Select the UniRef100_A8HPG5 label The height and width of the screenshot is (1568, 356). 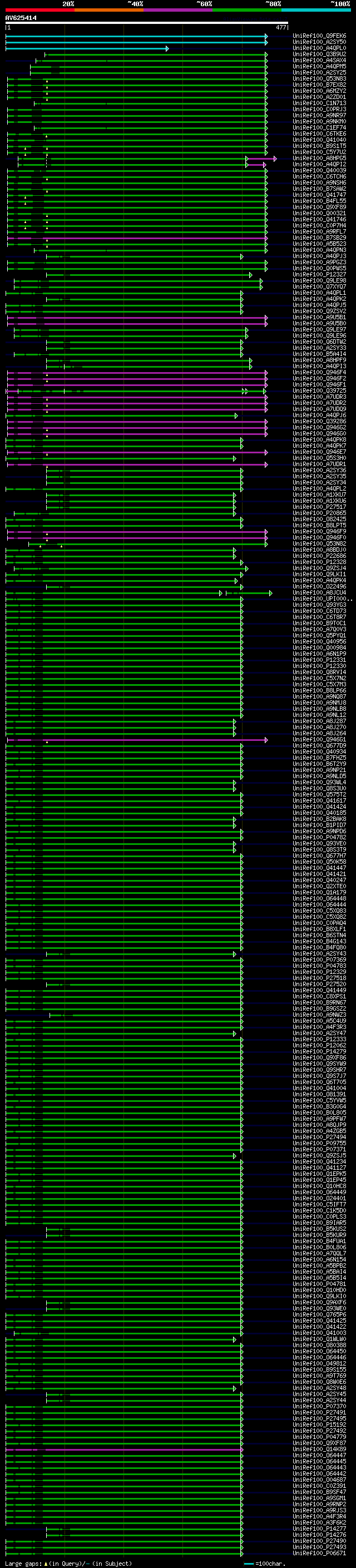tap(319, 159)
